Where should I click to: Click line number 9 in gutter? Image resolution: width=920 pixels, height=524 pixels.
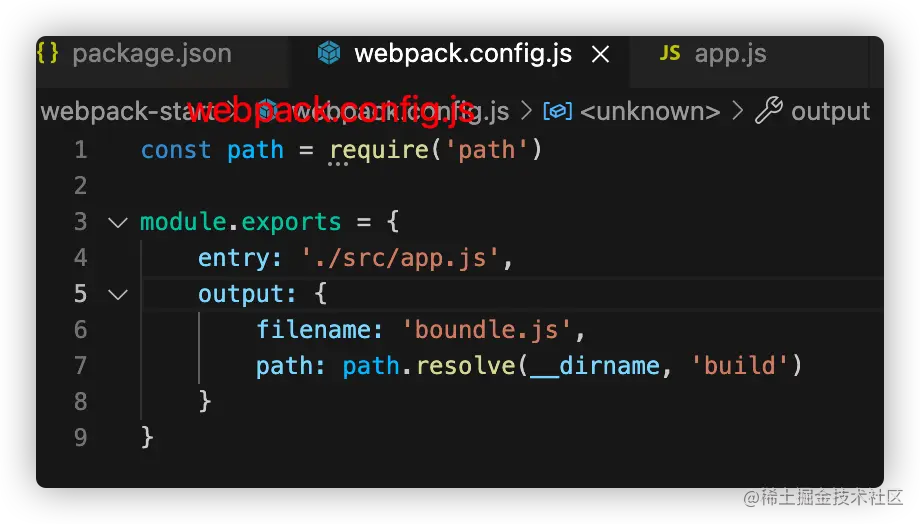pos(80,438)
